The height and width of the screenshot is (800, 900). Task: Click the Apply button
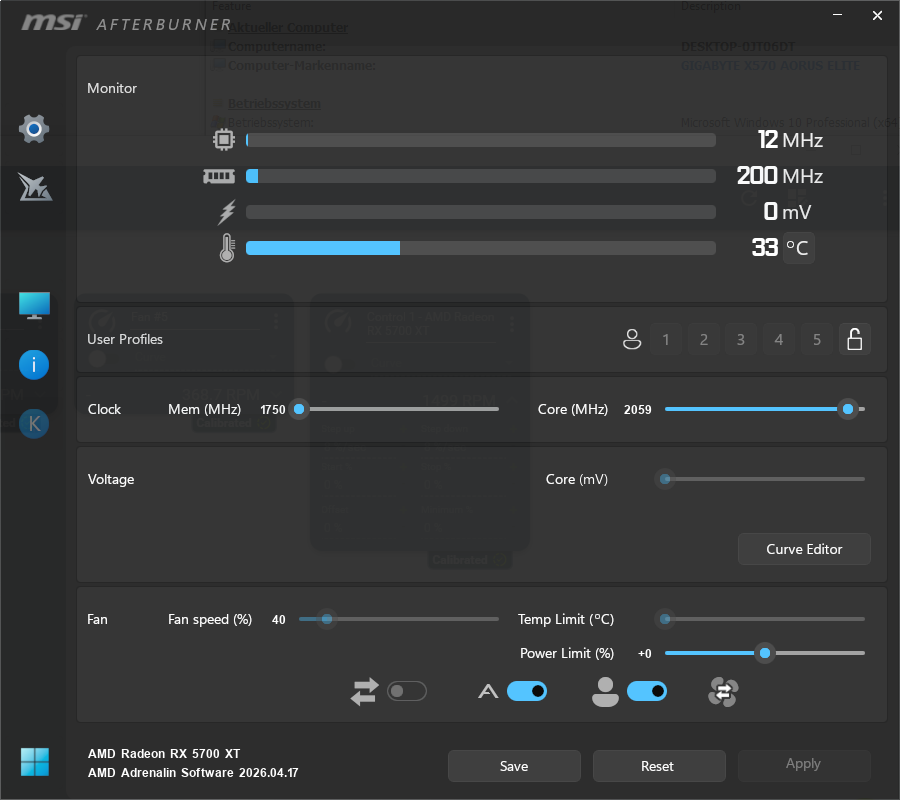(x=804, y=766)
